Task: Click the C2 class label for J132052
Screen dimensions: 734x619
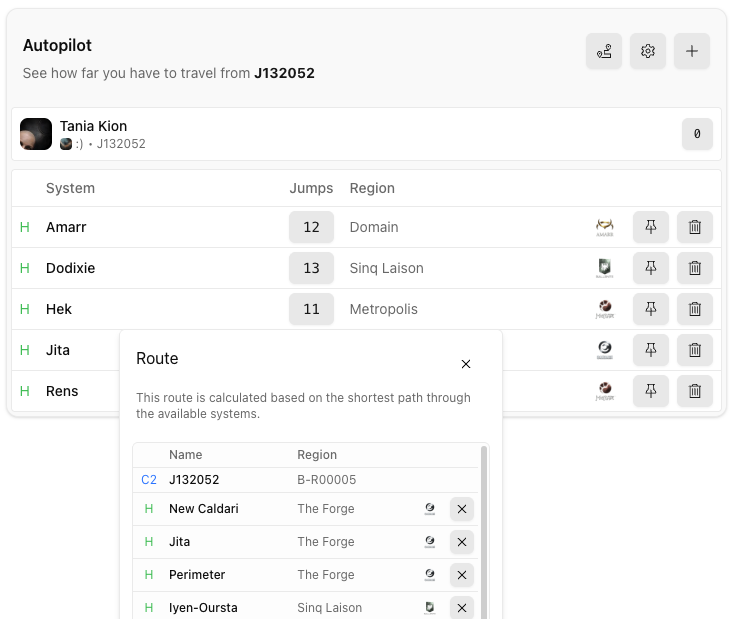Action: tap(149, 480)
